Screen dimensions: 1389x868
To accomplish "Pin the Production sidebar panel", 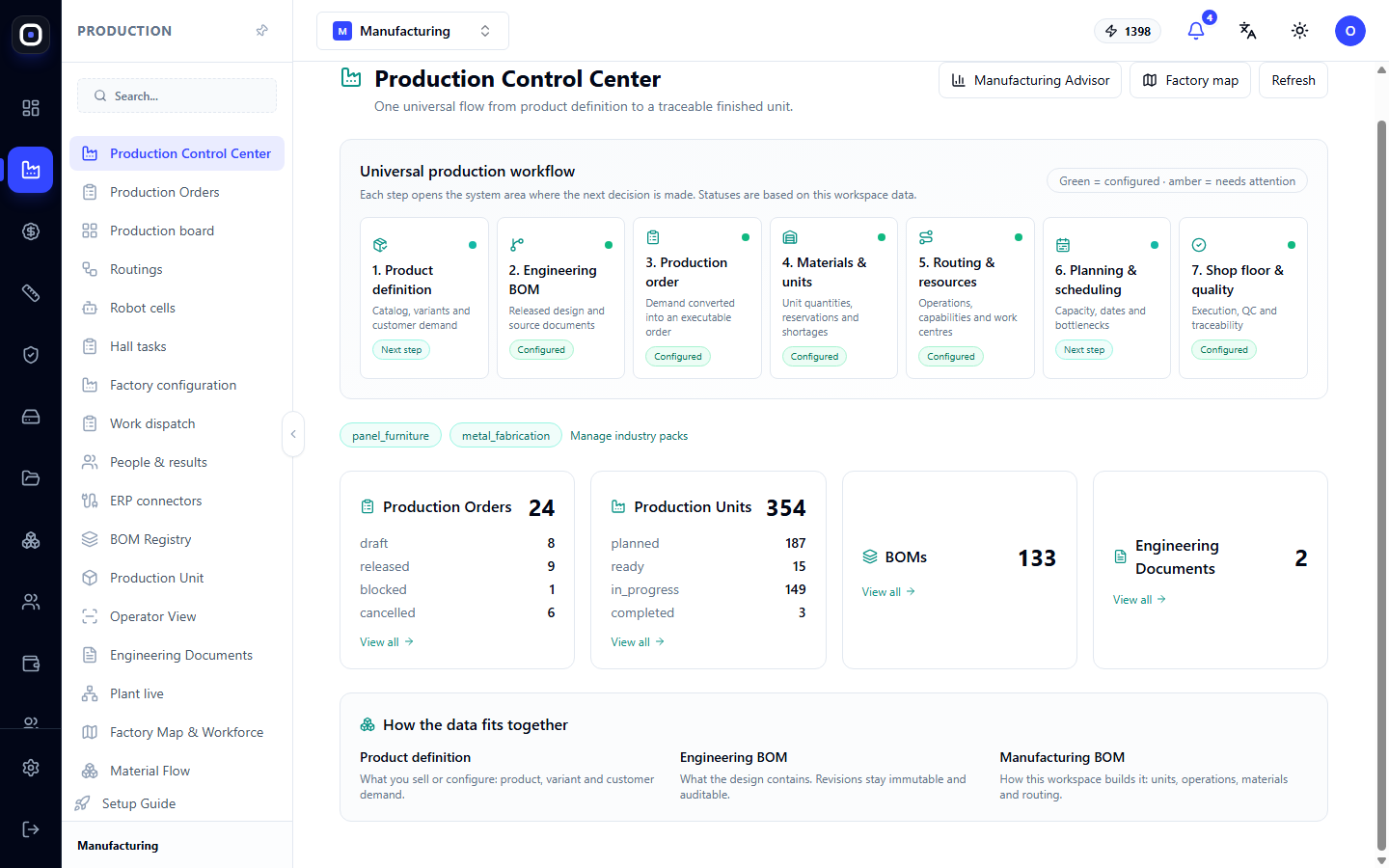I will tap(261, 31).
